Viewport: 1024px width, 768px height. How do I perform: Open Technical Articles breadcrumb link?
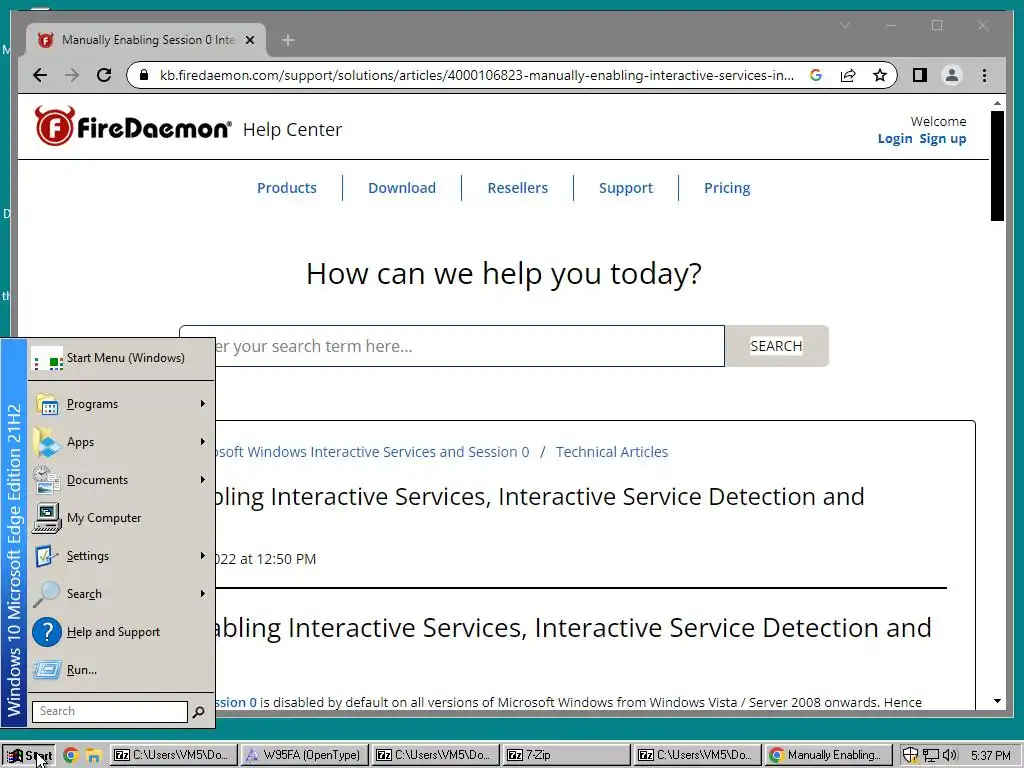click(611, 452)
